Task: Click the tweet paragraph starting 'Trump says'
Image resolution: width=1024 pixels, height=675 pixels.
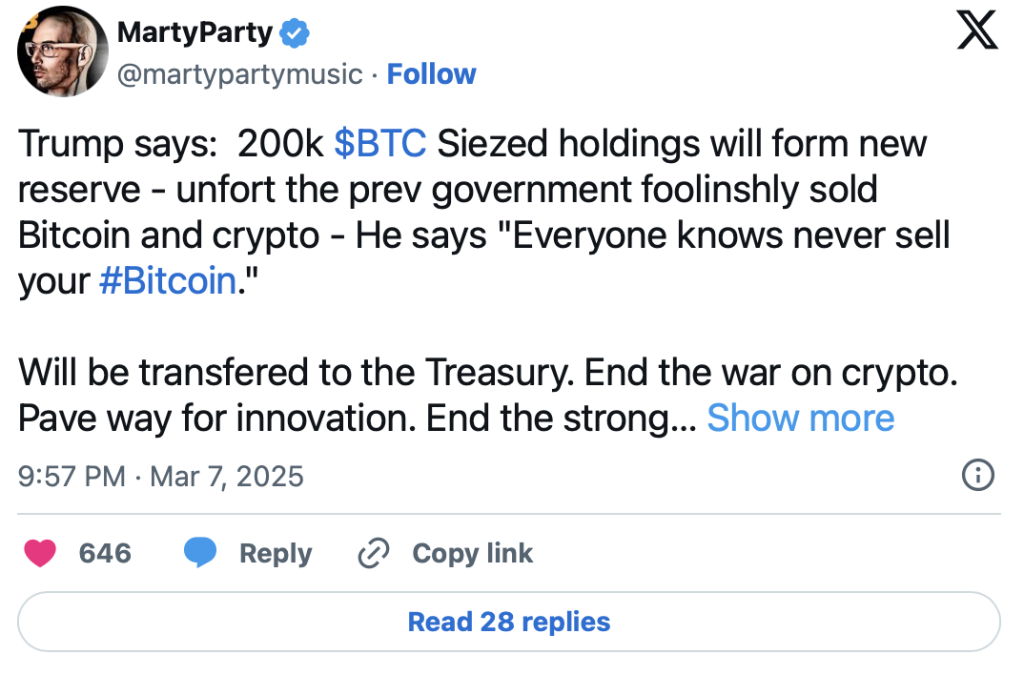Action: coord(480,213)
